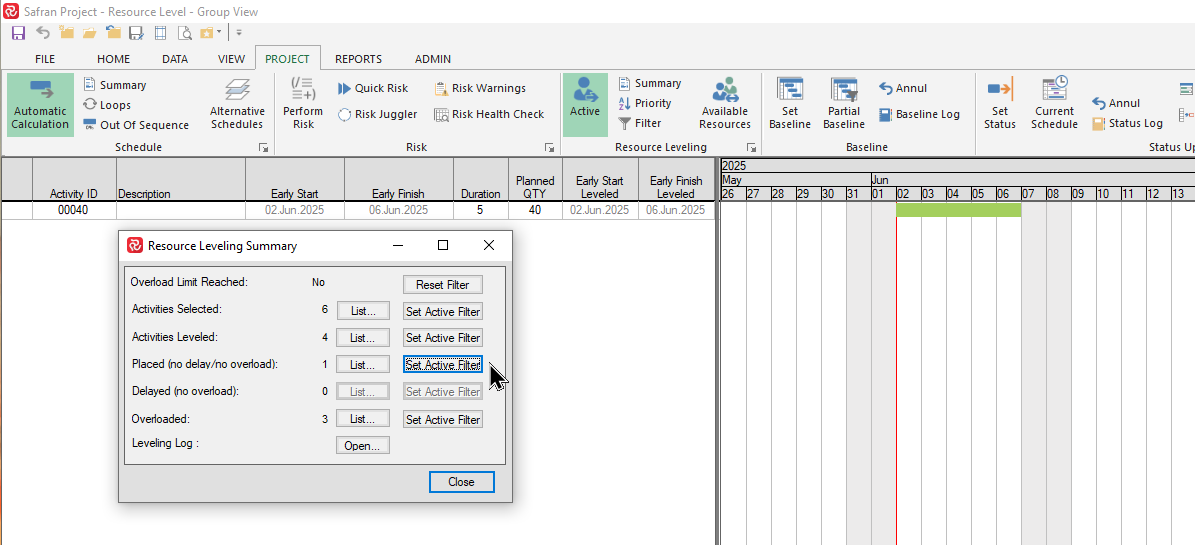Click Current Schedule
Viewport: 1195px width, 545px height.
click(1055, 105)
